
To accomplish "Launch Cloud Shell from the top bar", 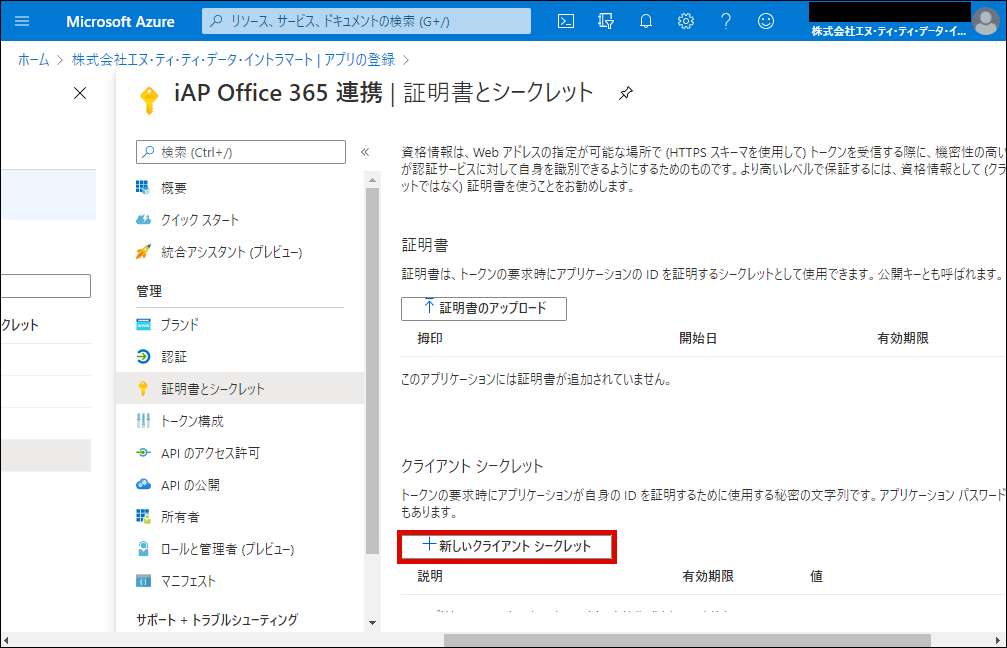I will (x=566, y=21).
